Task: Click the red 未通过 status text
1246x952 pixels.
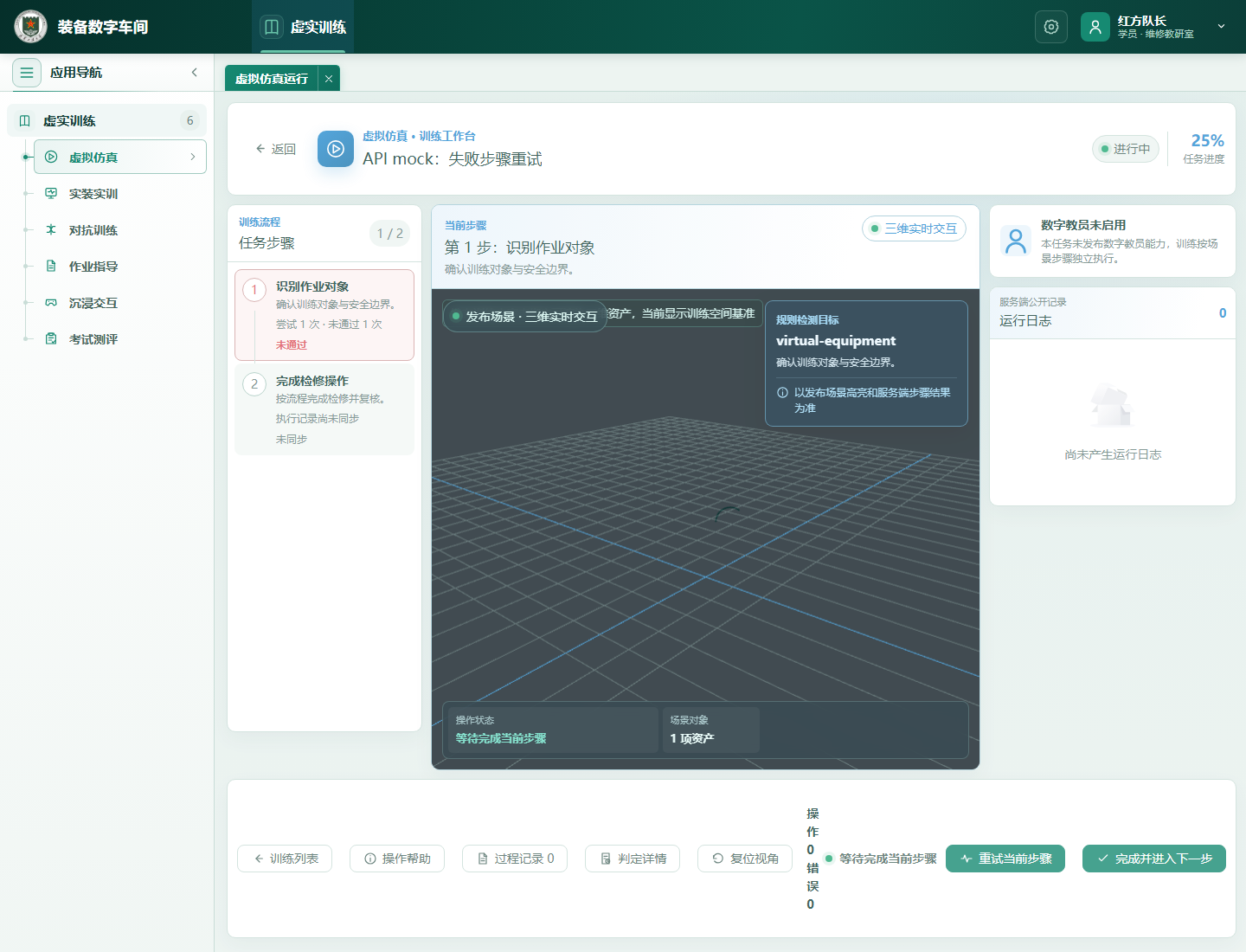Action: pyautogui.click(x=292, y=344)
